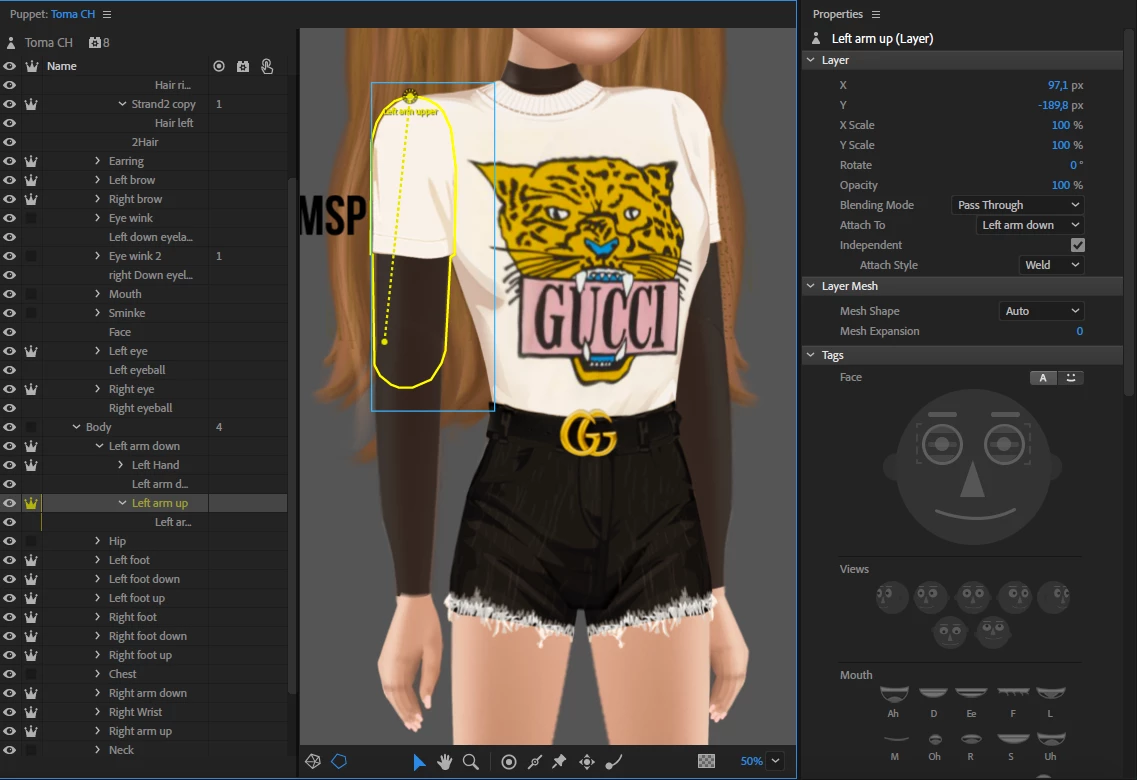
Task: Hide the Left brow layer
Action: click(9, 180)
